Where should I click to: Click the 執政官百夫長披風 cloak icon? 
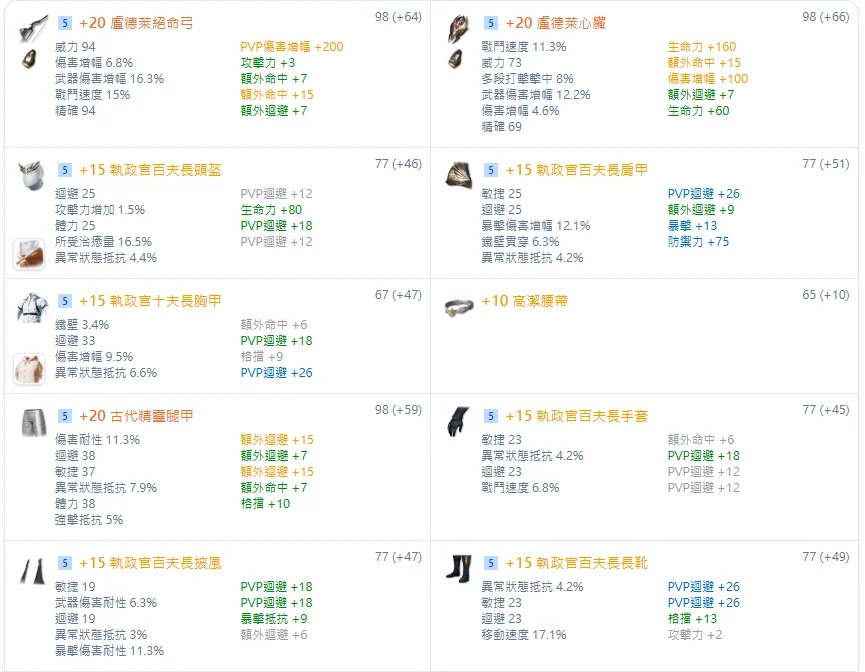click(29, 570)
